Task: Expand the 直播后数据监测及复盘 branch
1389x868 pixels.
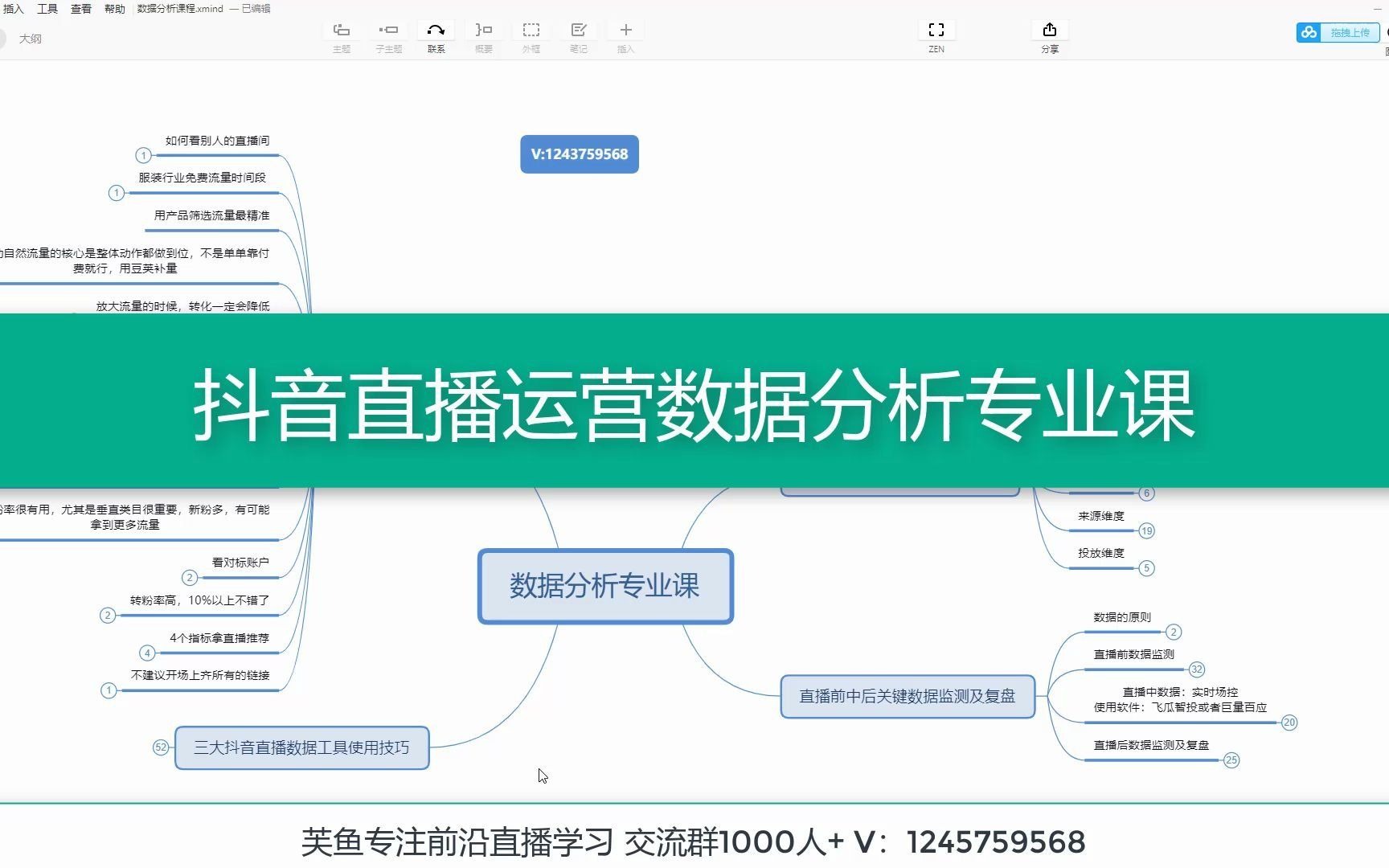Action: click(1231, 759)
